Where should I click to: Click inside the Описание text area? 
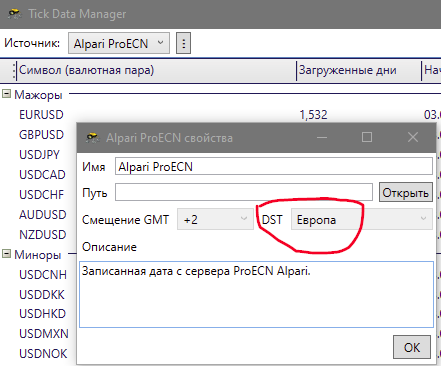point(256,295)
